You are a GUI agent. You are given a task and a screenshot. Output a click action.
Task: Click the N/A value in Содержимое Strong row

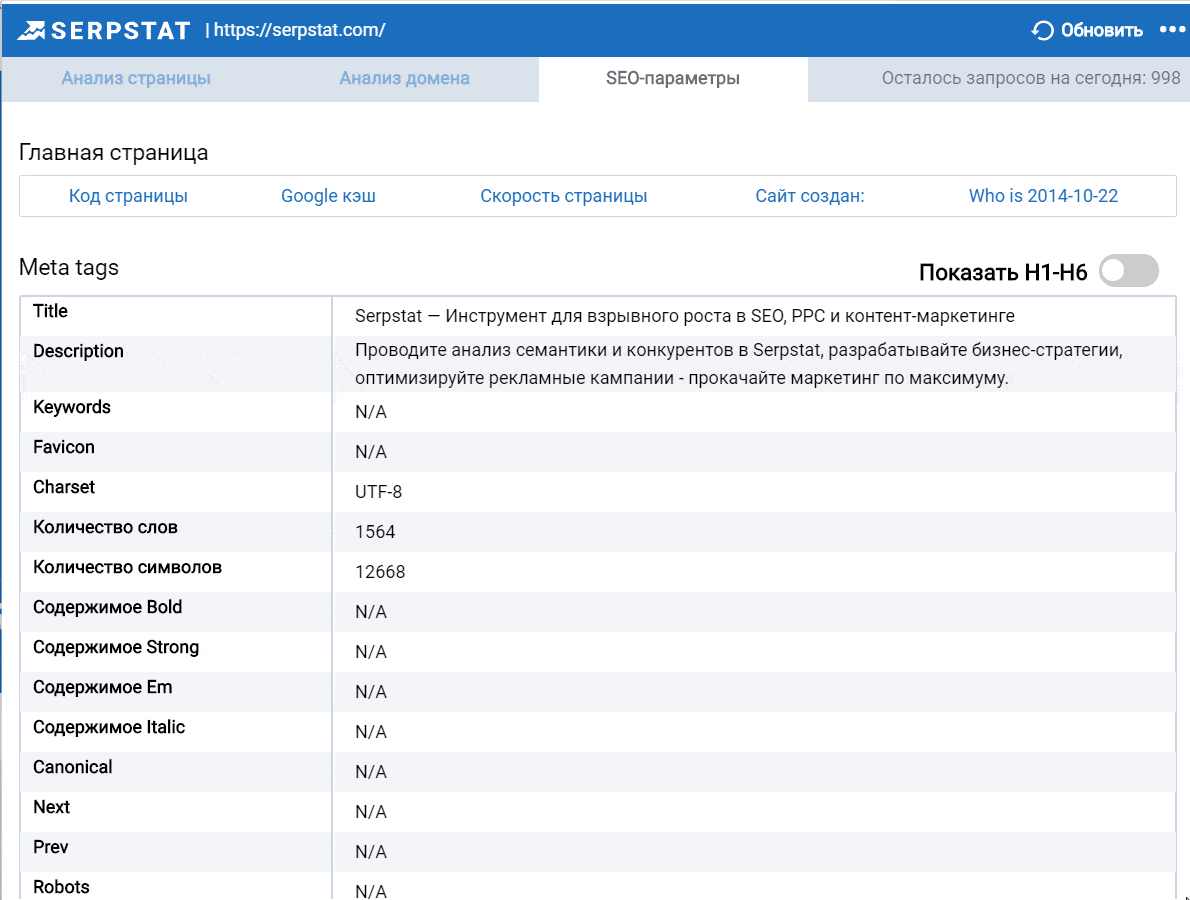[x=371, y=652]
